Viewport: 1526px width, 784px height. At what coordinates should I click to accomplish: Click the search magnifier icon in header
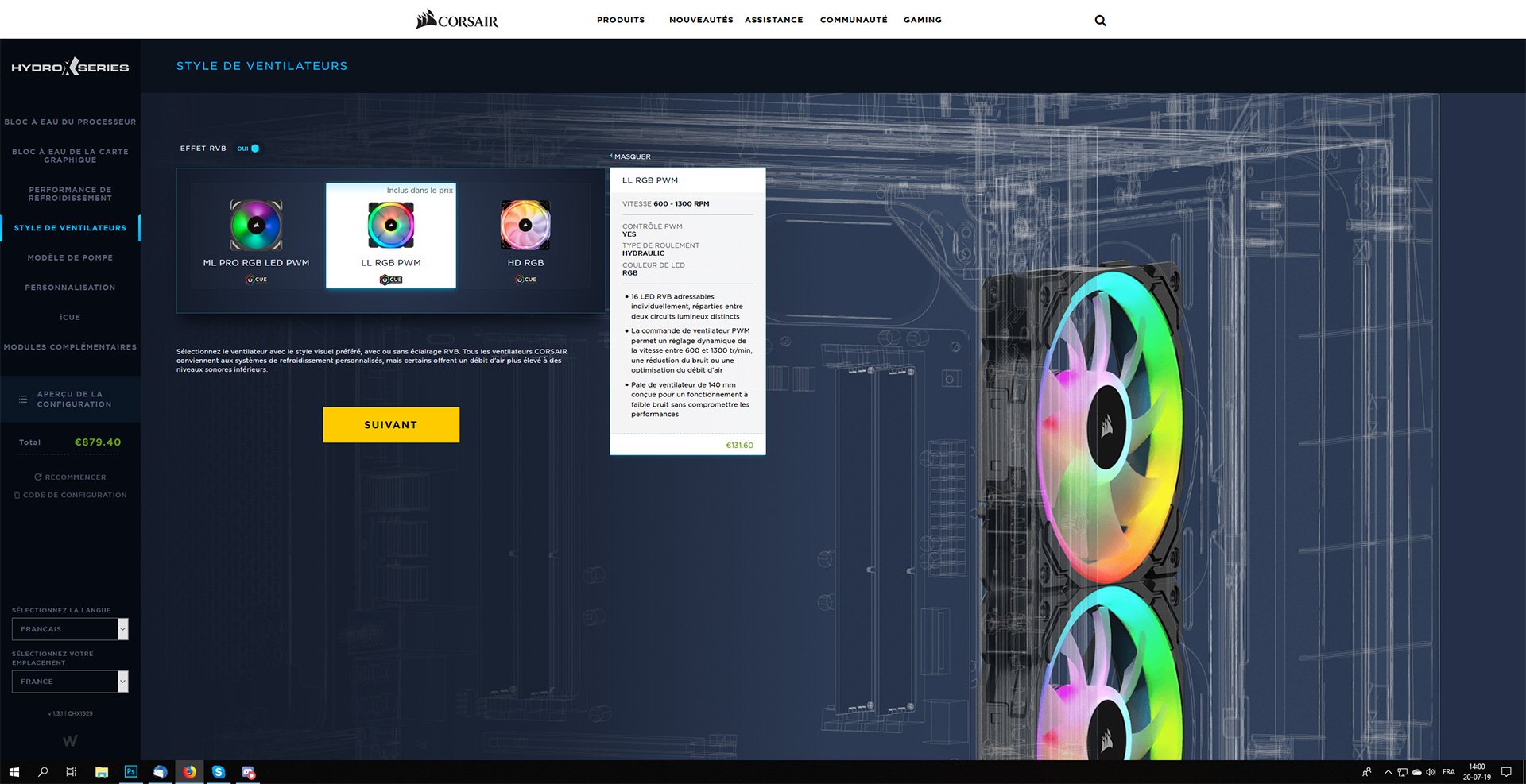[1100, 21]
